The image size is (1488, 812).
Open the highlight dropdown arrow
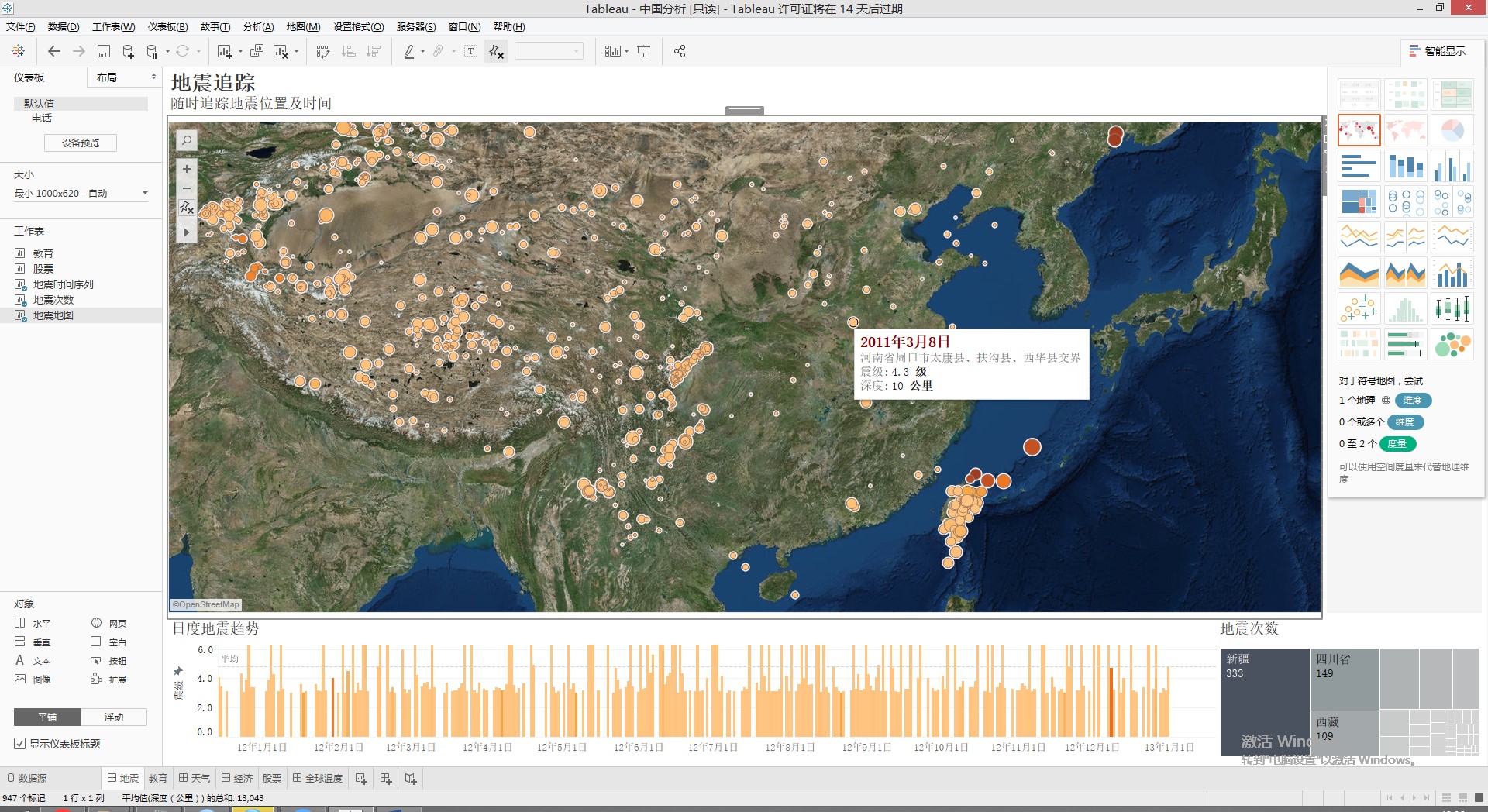422,52
